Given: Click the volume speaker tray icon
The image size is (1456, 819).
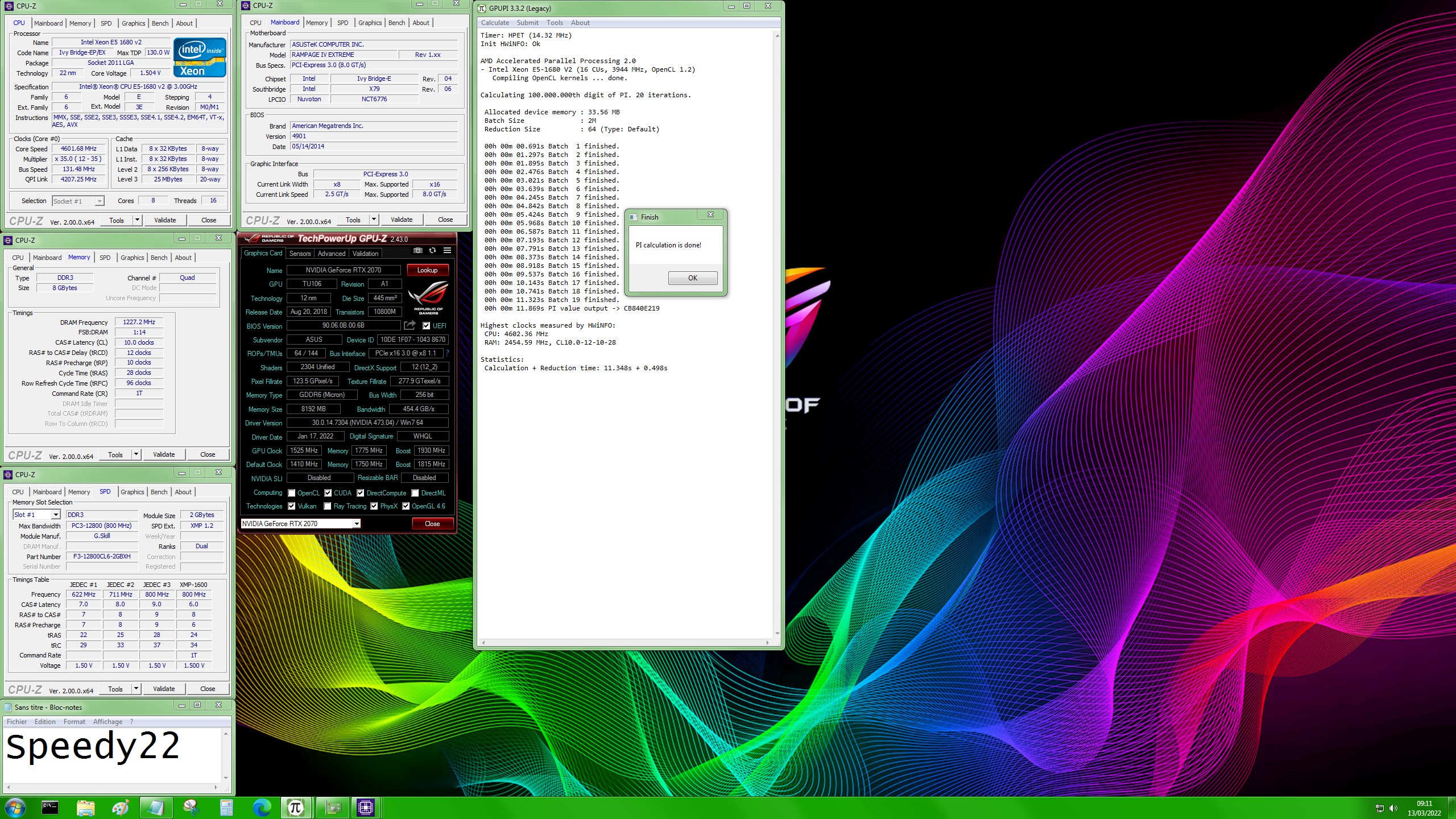Looking at the screenshot, I should [x=1393, y=808].
